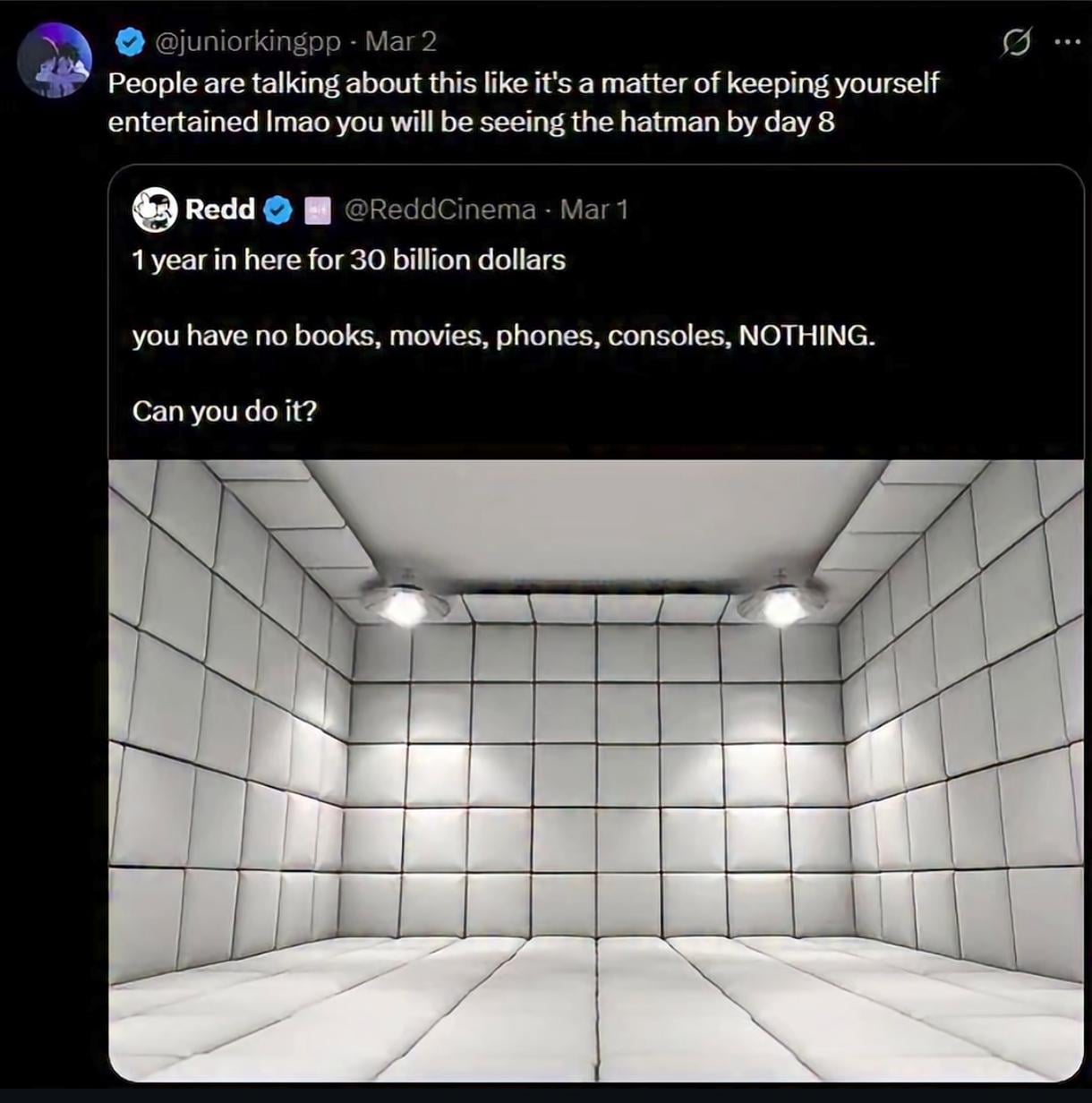Click the Grok slashed-circle icon
The image size is (1092, 1103).
coord(1017,42)
